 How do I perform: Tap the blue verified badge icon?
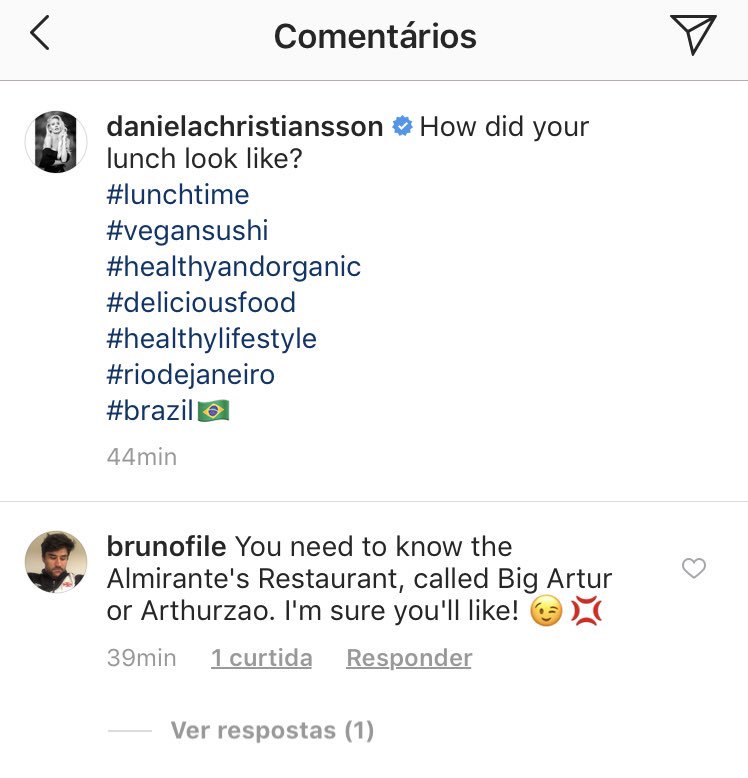click(x=402, y=127)
